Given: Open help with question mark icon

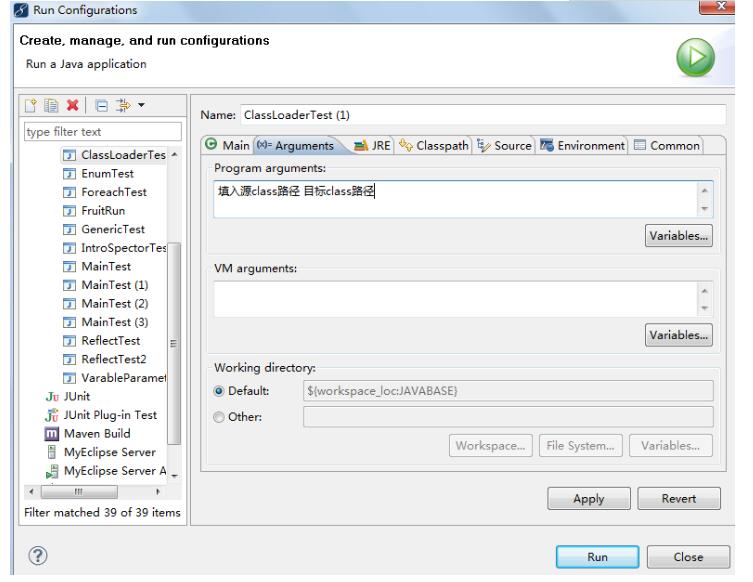Looking at the screenshot, I should point(37,556).
